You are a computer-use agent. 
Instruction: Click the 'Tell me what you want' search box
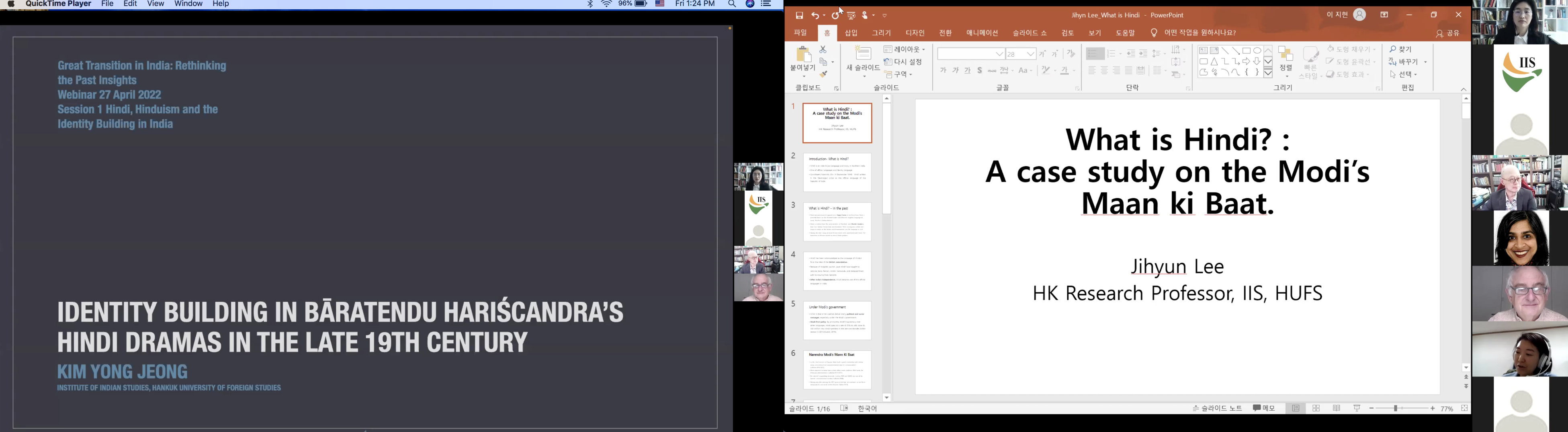click(1193, 33)
